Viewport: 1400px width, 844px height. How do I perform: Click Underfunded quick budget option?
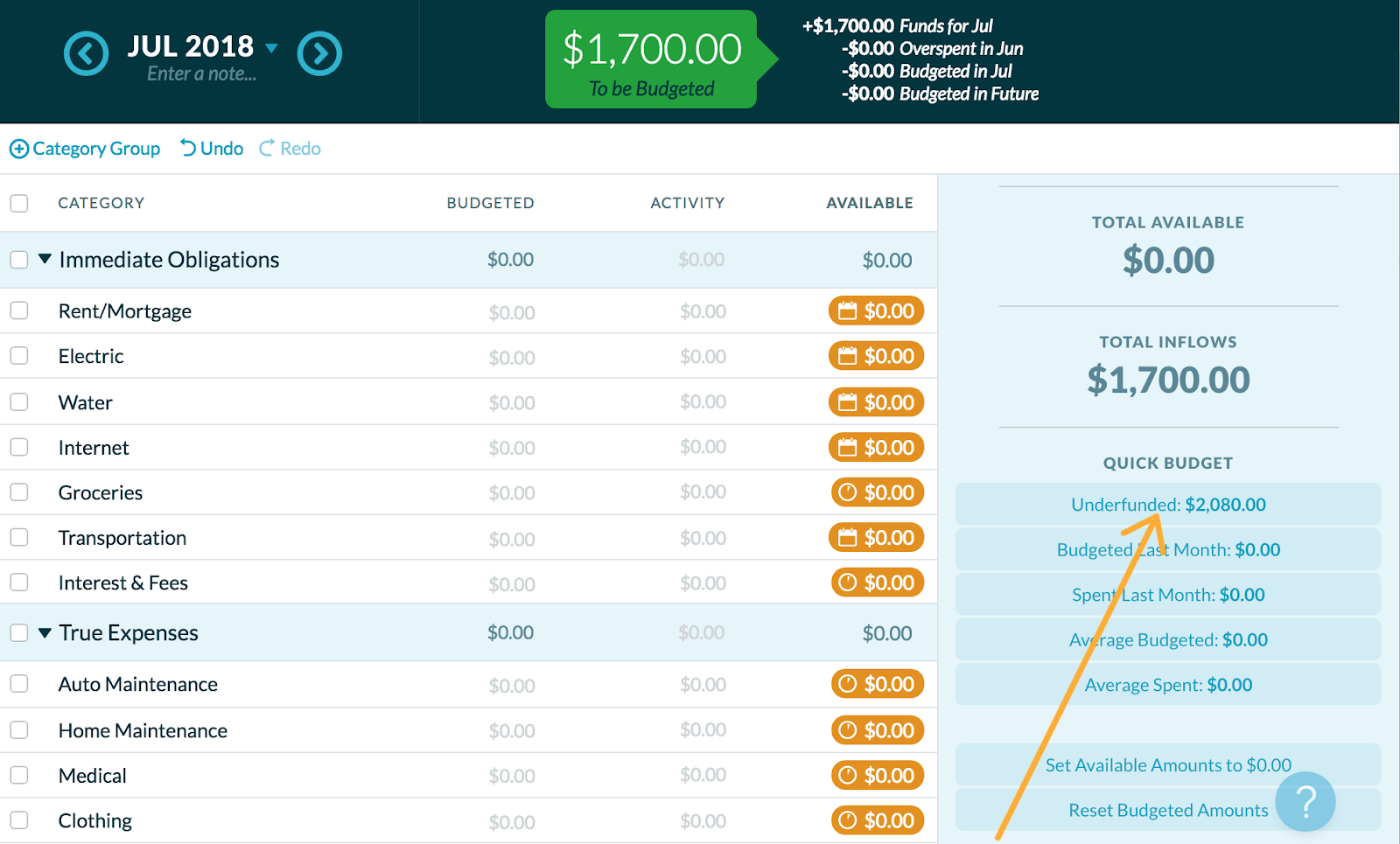(x=1168, y=505)
